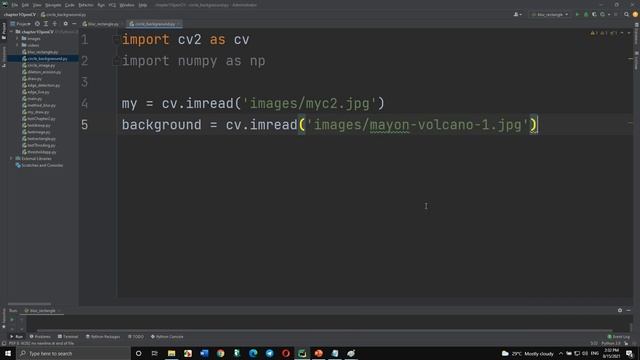Select circle_image.py in project tree
Screen dimensions: 640x360
tap(38, 65)
